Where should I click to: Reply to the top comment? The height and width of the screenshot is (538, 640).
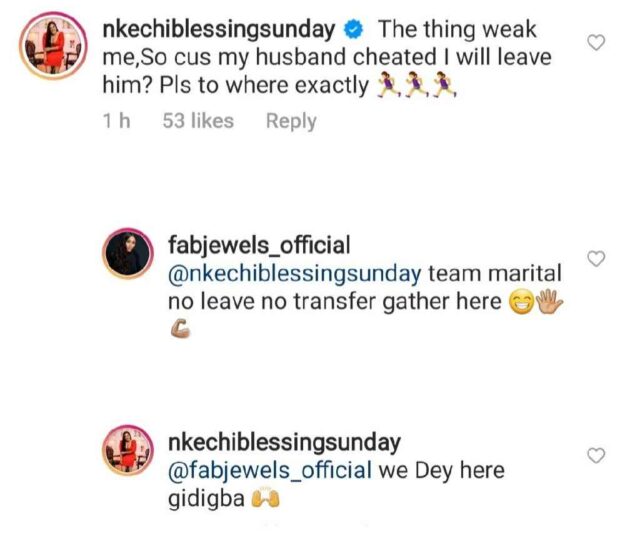point(291,121)
